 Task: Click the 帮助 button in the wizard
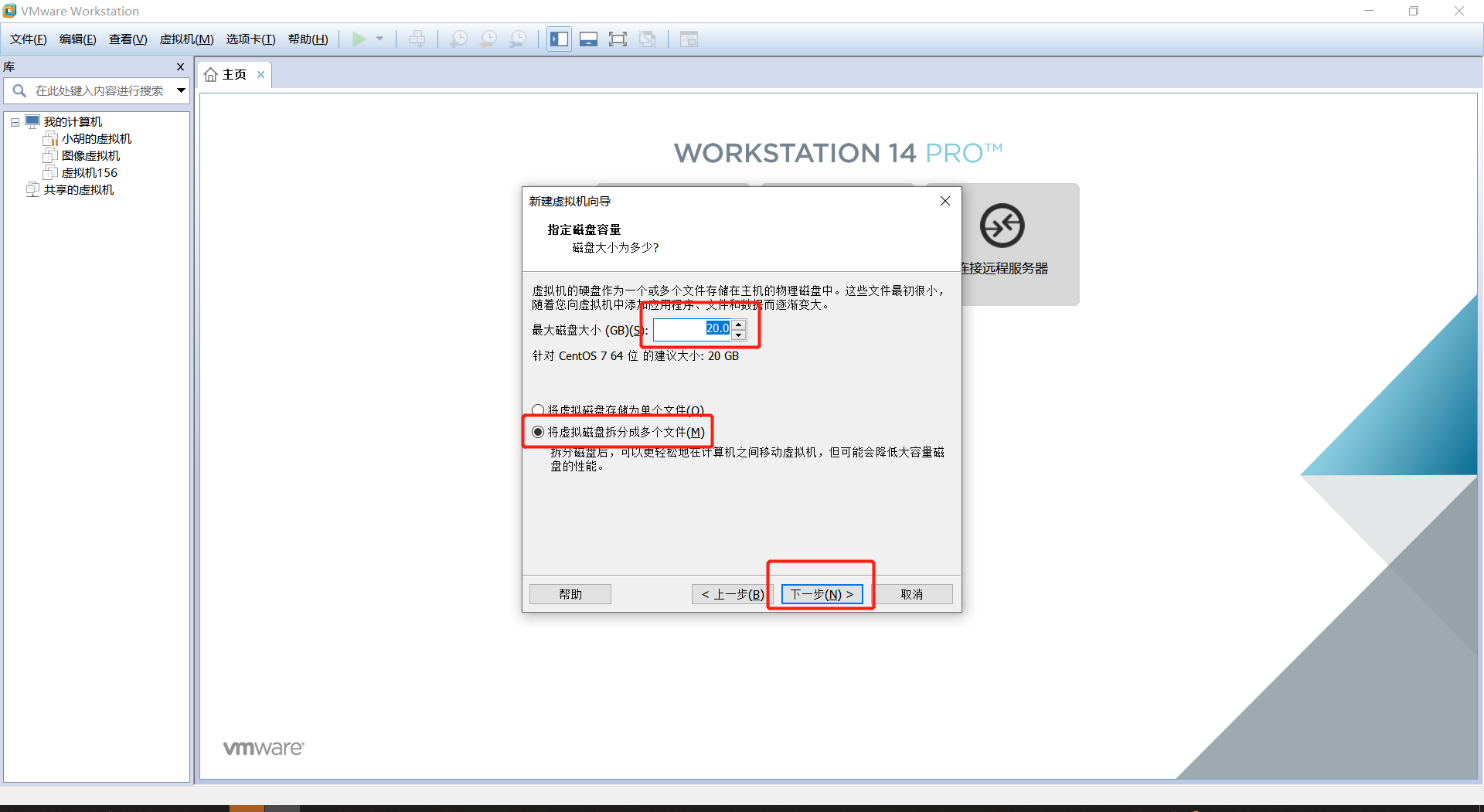click(570, 594)
